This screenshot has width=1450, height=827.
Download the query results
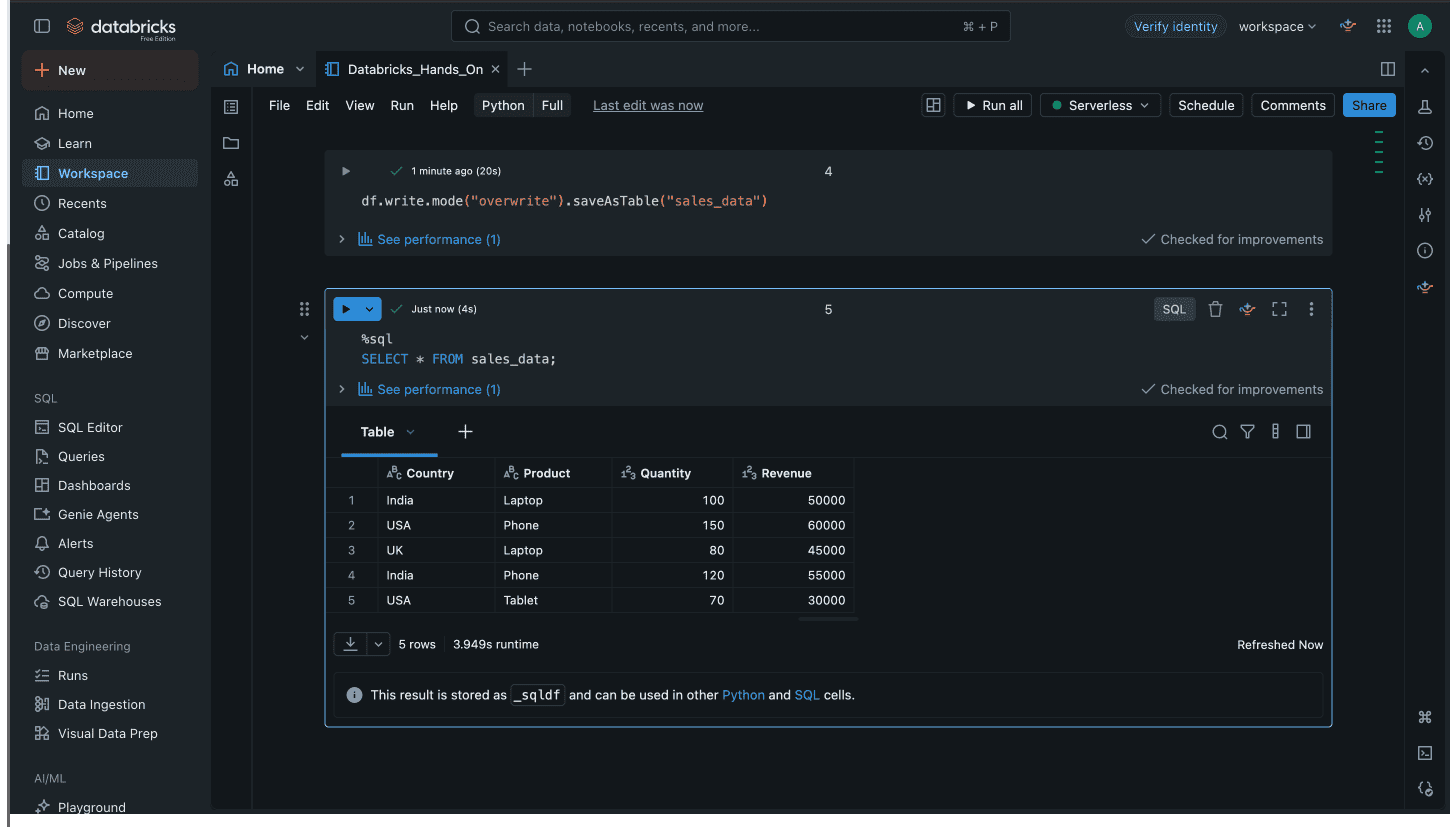[351, 644]
